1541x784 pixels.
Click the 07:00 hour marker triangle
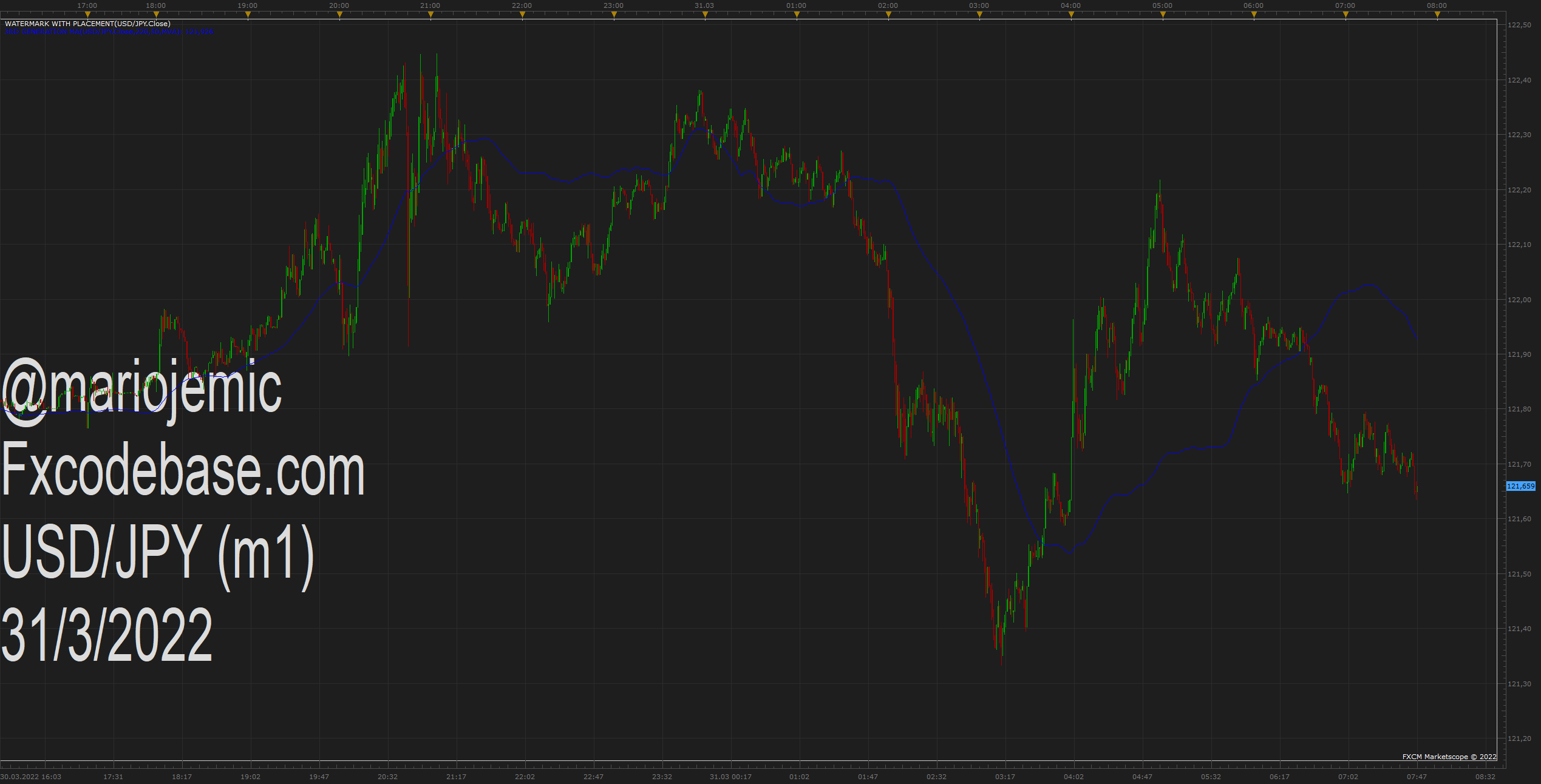pos(1345,14)
